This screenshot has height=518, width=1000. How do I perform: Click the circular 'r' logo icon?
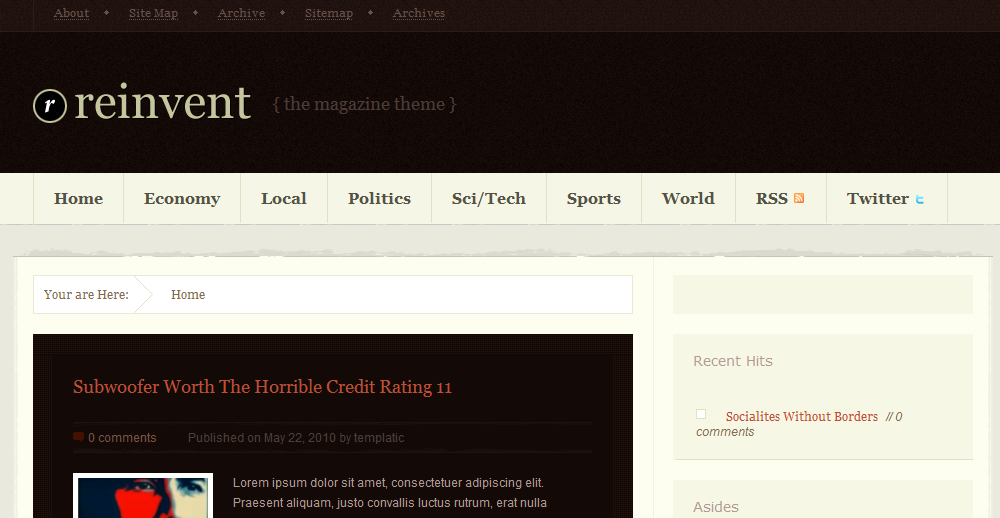tap(50, 106)
